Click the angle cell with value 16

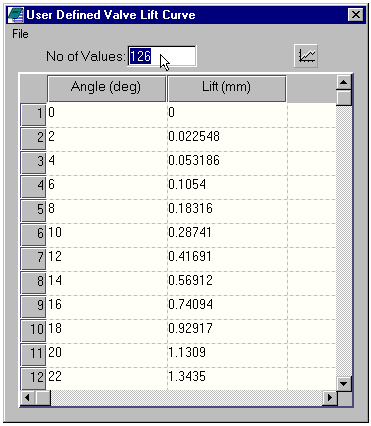coord(107,306)
